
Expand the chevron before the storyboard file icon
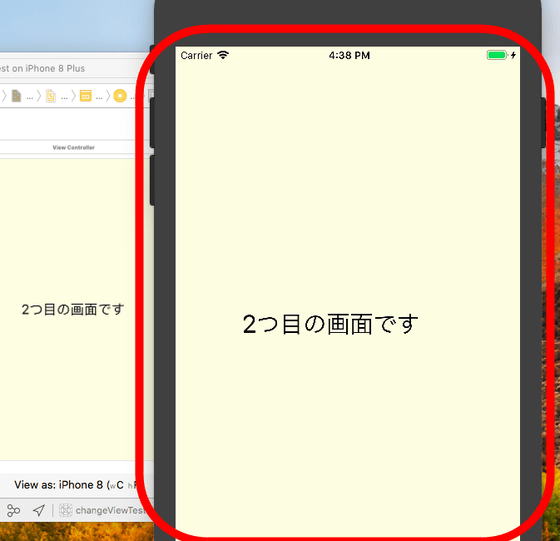point(39,96)
